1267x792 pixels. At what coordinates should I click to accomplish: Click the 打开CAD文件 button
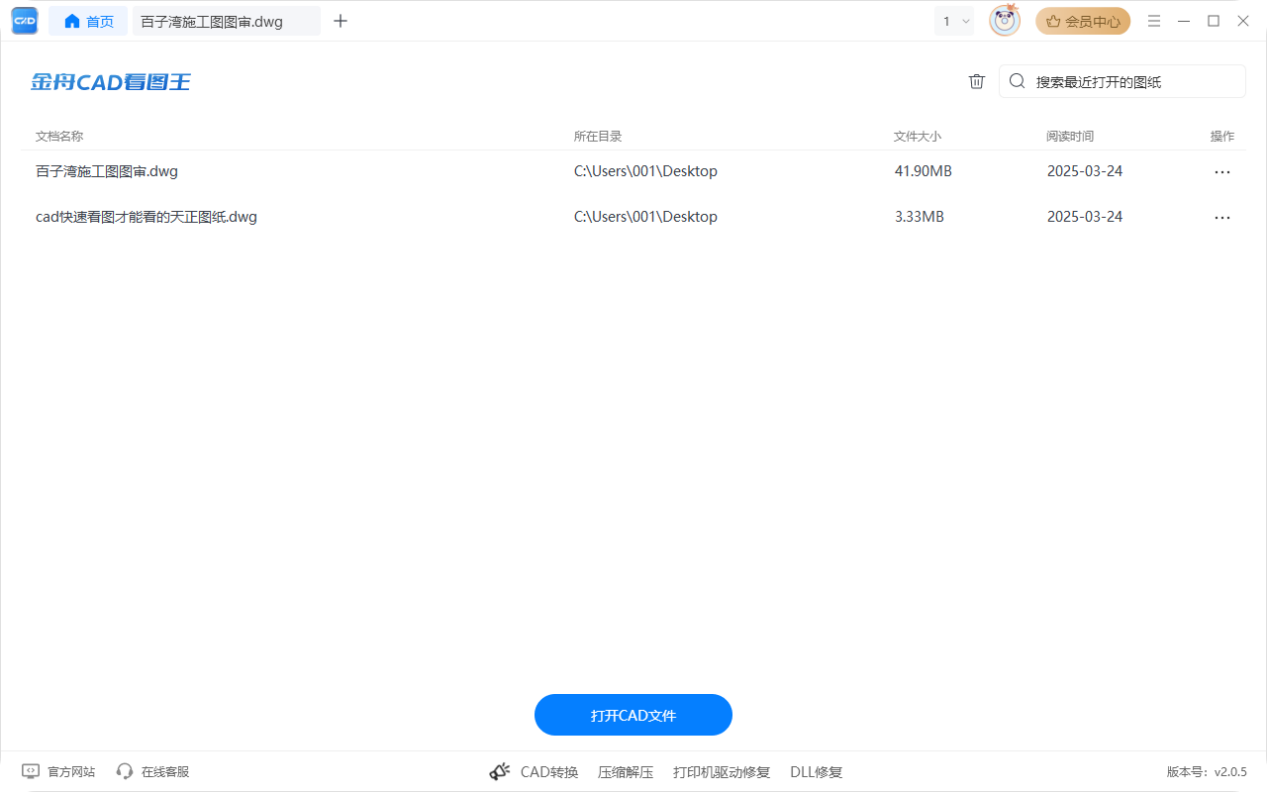pos(633,715)
